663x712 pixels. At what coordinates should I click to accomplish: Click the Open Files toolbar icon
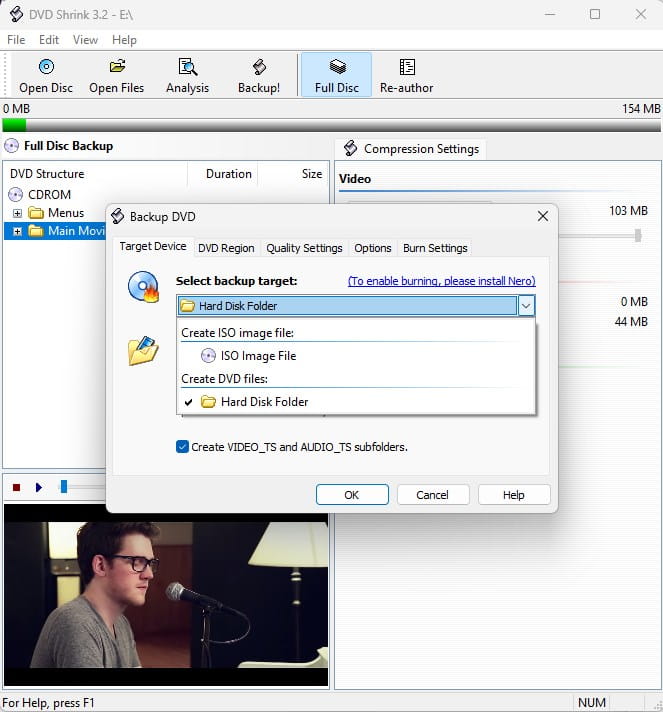pyautogui.click(x=117, y=67)
